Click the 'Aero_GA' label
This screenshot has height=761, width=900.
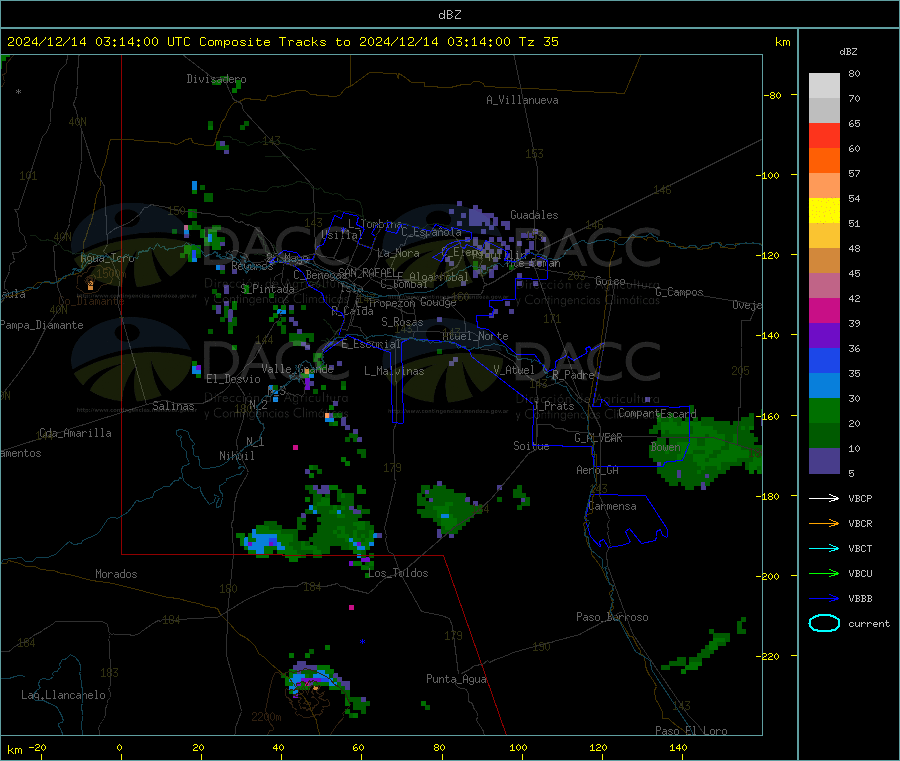(598, 470)
